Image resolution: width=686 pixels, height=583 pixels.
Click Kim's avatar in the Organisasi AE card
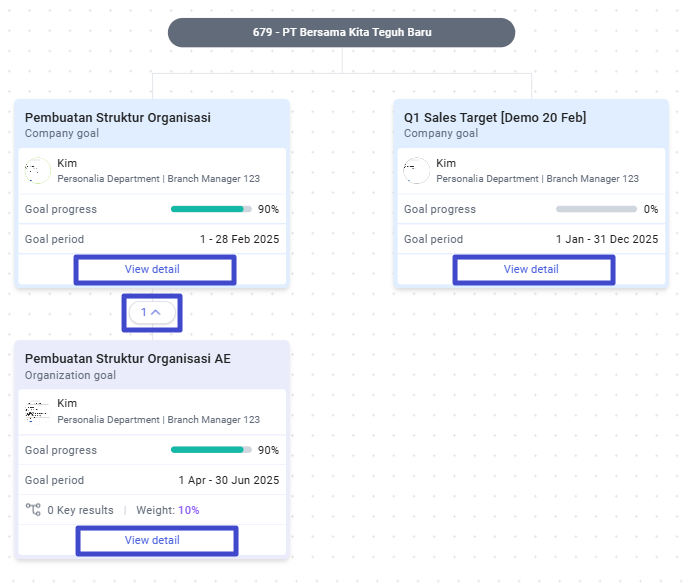pos(38,412)
